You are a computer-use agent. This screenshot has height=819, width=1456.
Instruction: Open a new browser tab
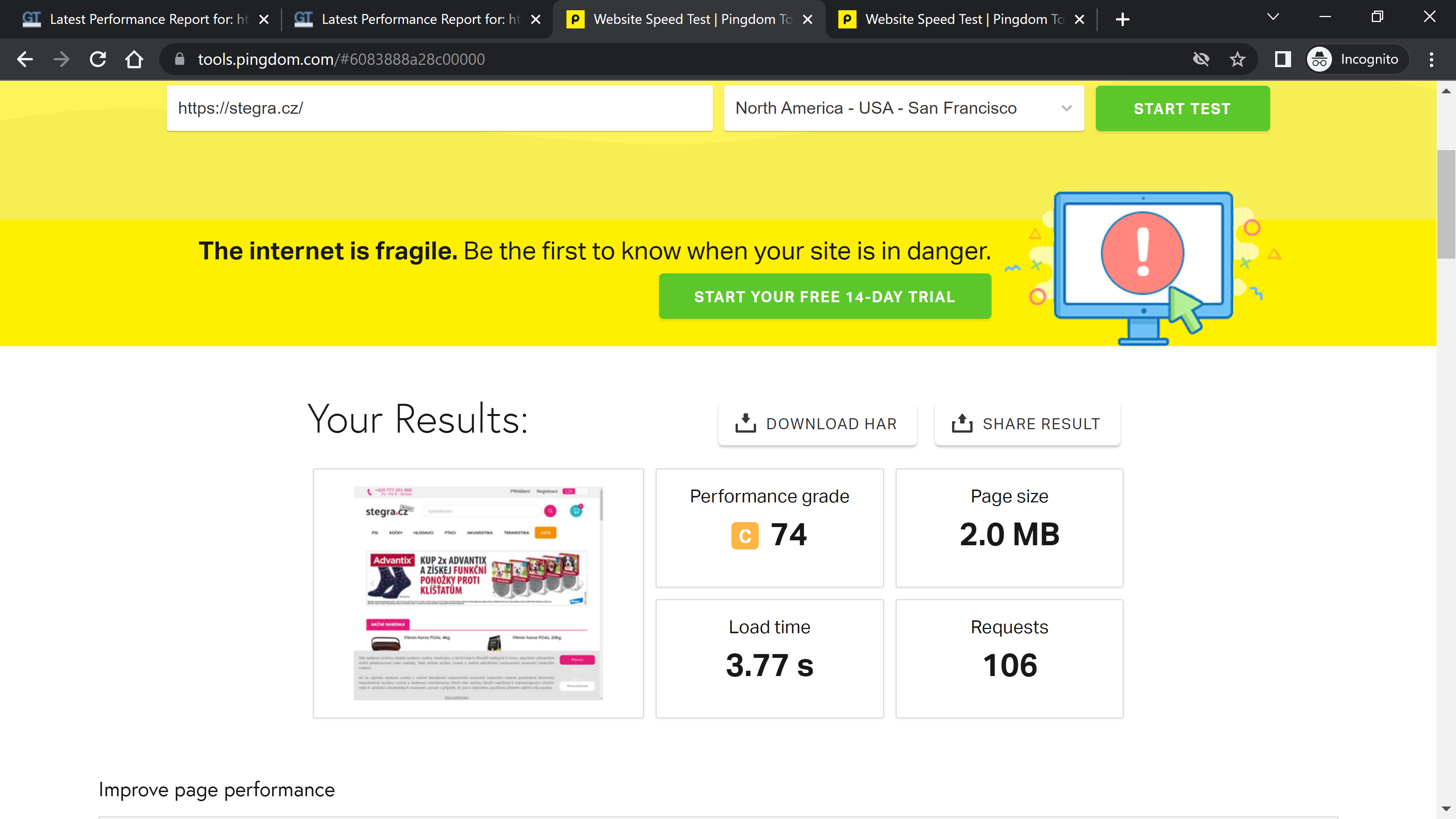[x=1122, y=19]
